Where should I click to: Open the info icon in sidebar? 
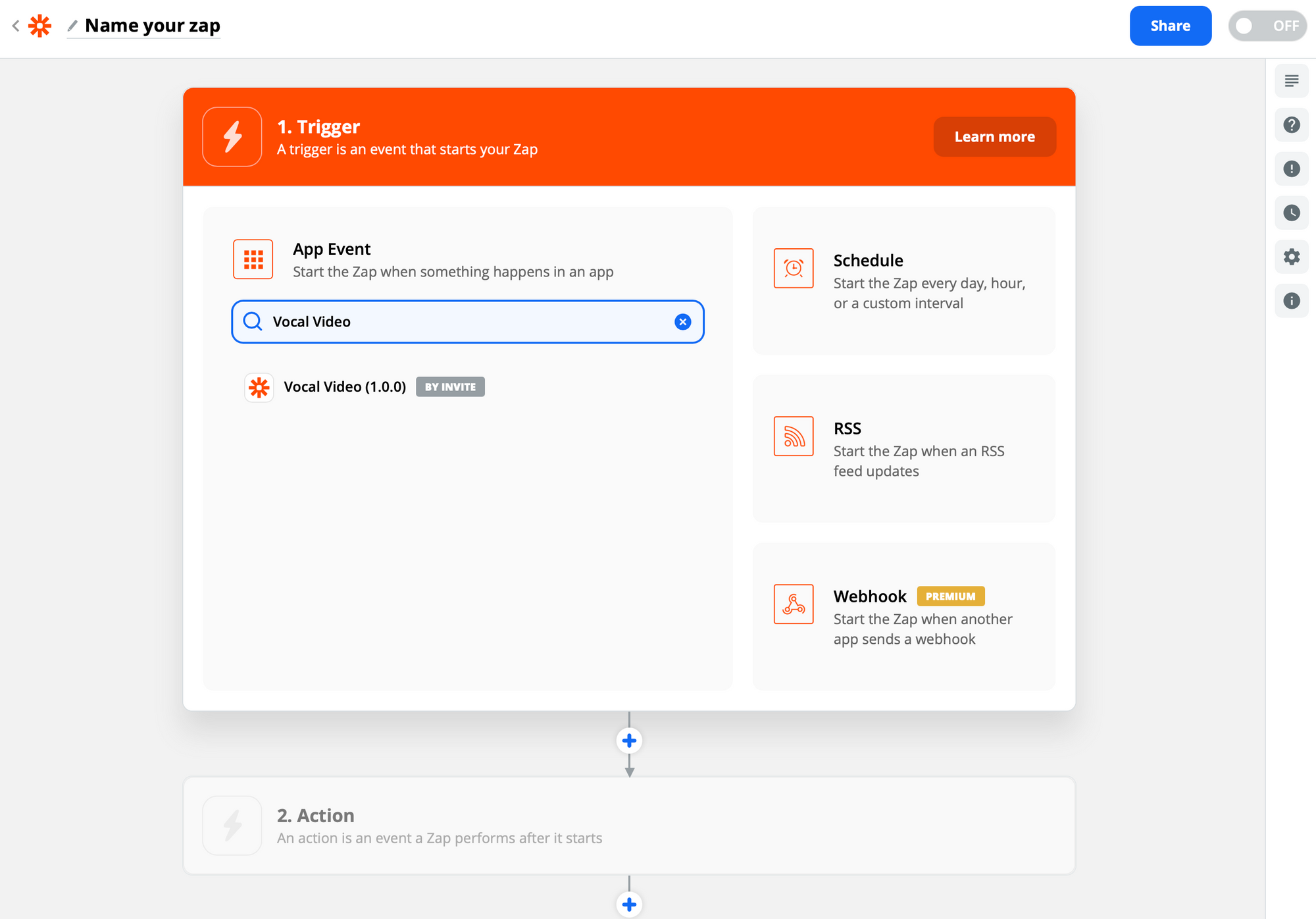(1291, 301)
